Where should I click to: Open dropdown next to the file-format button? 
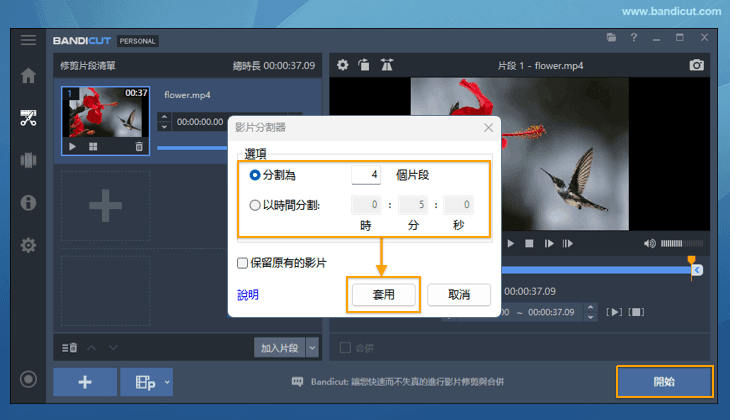click(167, 382)
